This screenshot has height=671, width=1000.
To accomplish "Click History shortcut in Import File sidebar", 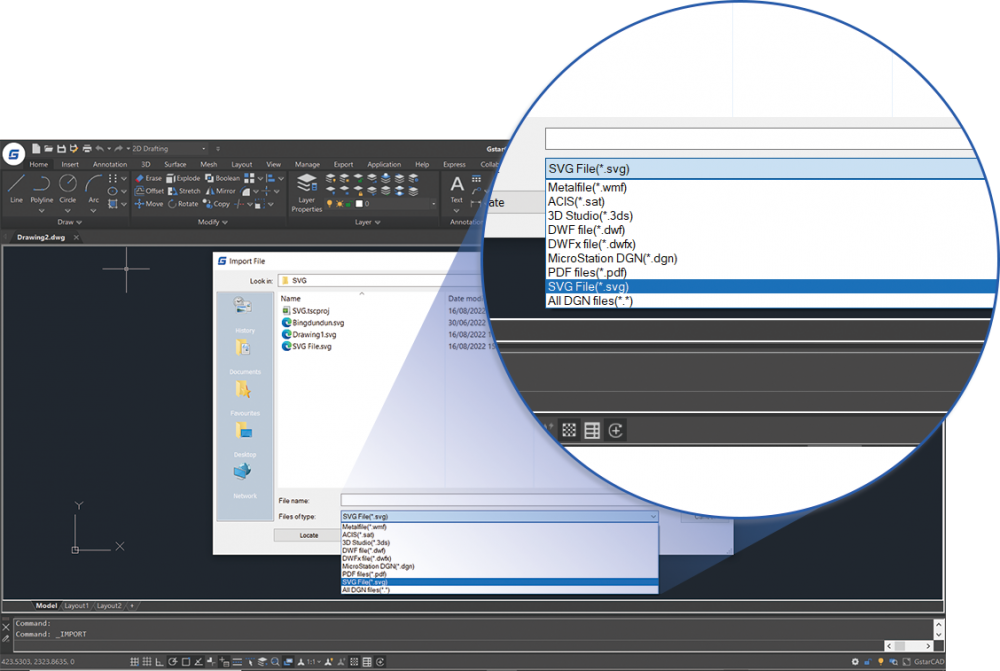I will tap(244, 316).
